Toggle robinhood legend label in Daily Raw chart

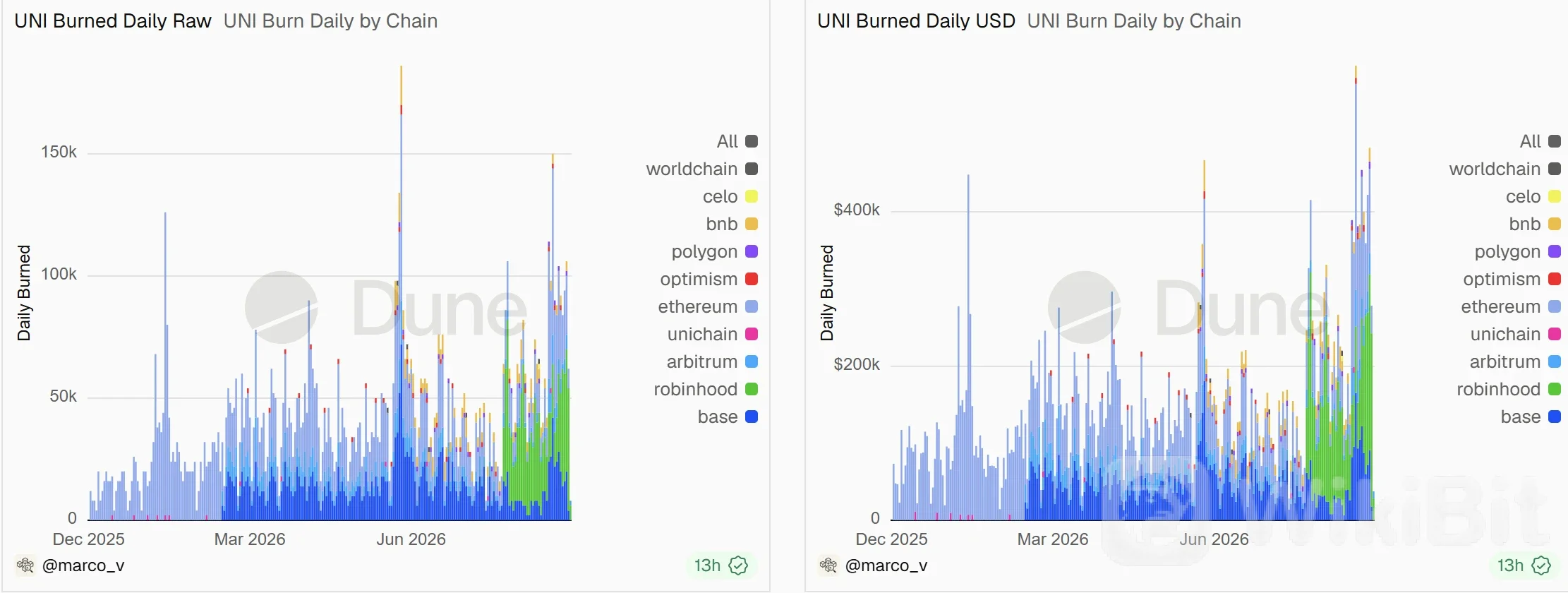point(695,389)
